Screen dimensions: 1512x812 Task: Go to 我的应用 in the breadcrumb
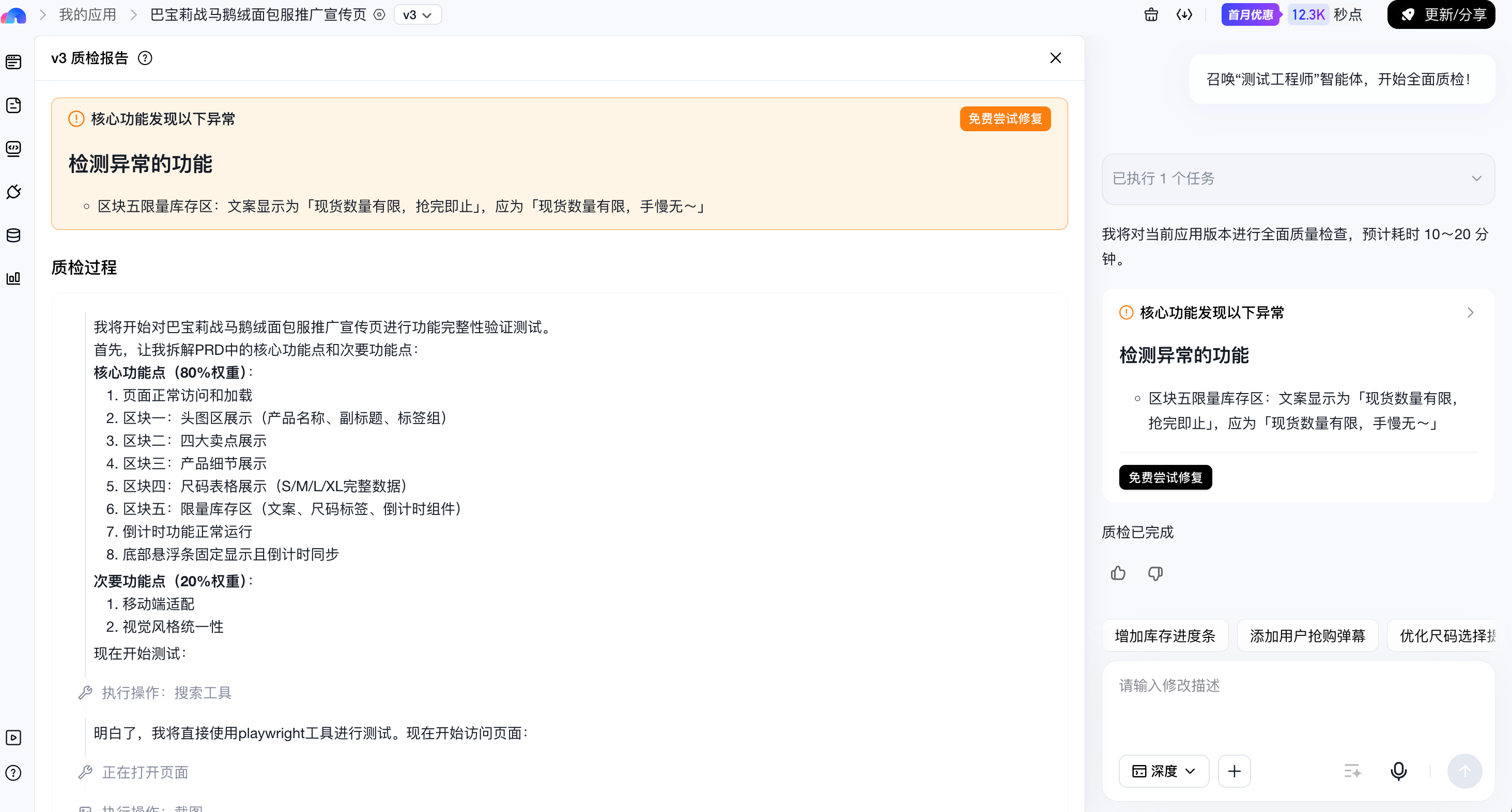(x=87, y=14)
